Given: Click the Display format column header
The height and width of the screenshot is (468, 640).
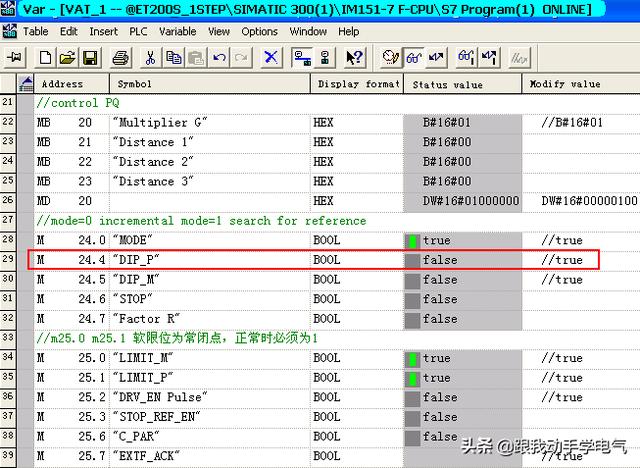Looking at the screenshot, I should click(x=357, y=84).
